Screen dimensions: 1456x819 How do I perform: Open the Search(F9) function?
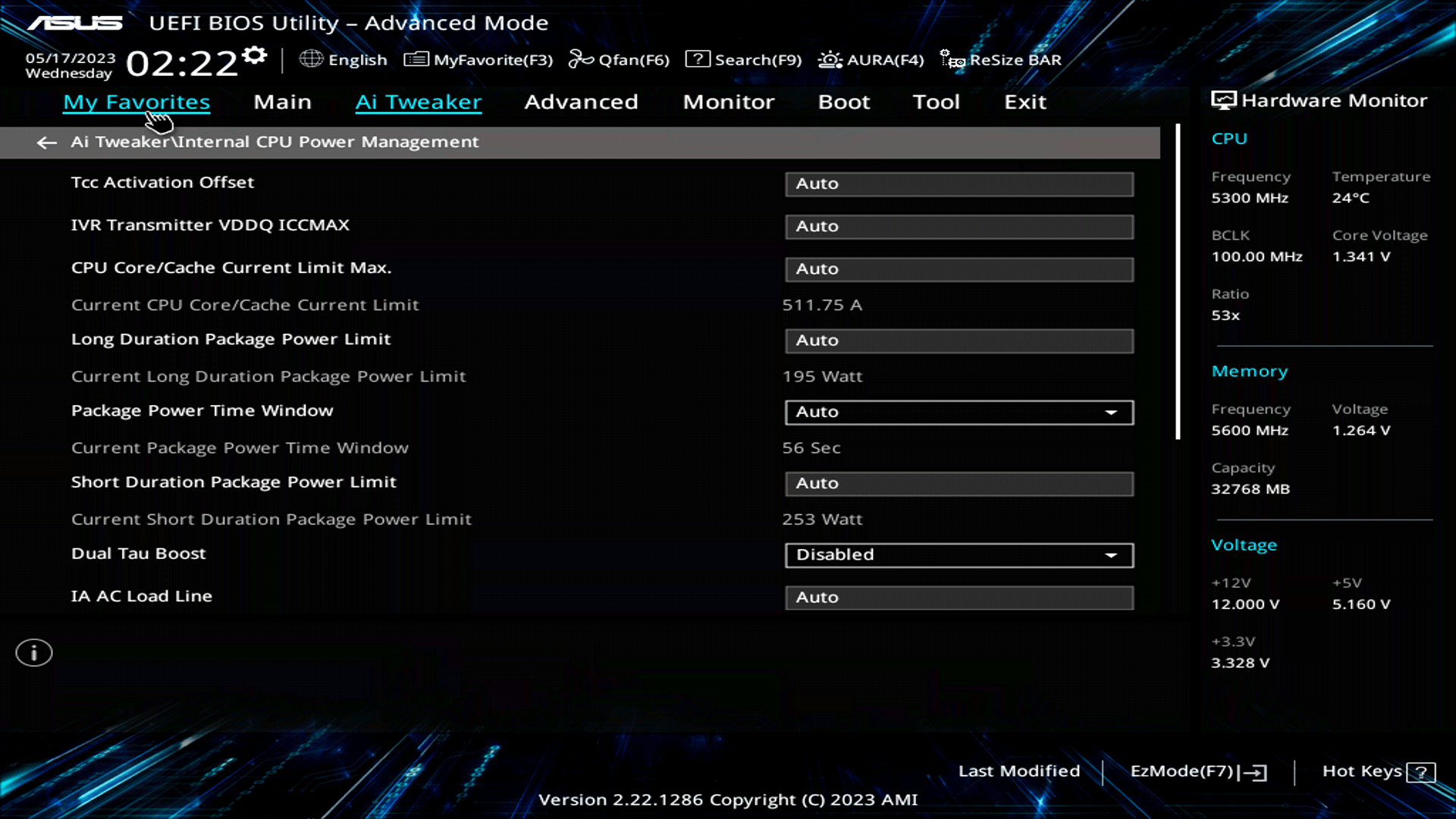743,59
